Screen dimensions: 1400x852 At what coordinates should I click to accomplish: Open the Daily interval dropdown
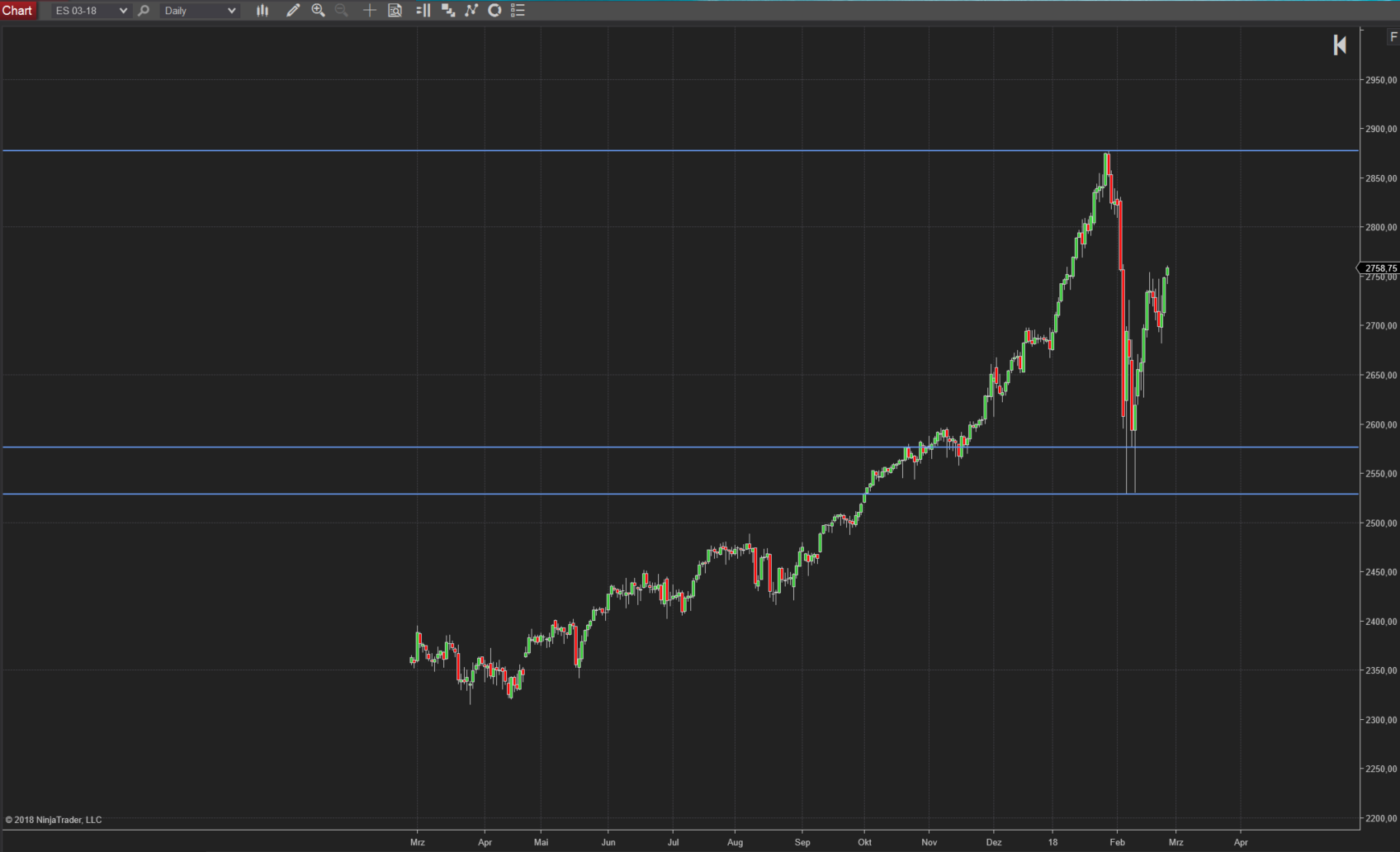pyautogui.click(x=200, y=11)
